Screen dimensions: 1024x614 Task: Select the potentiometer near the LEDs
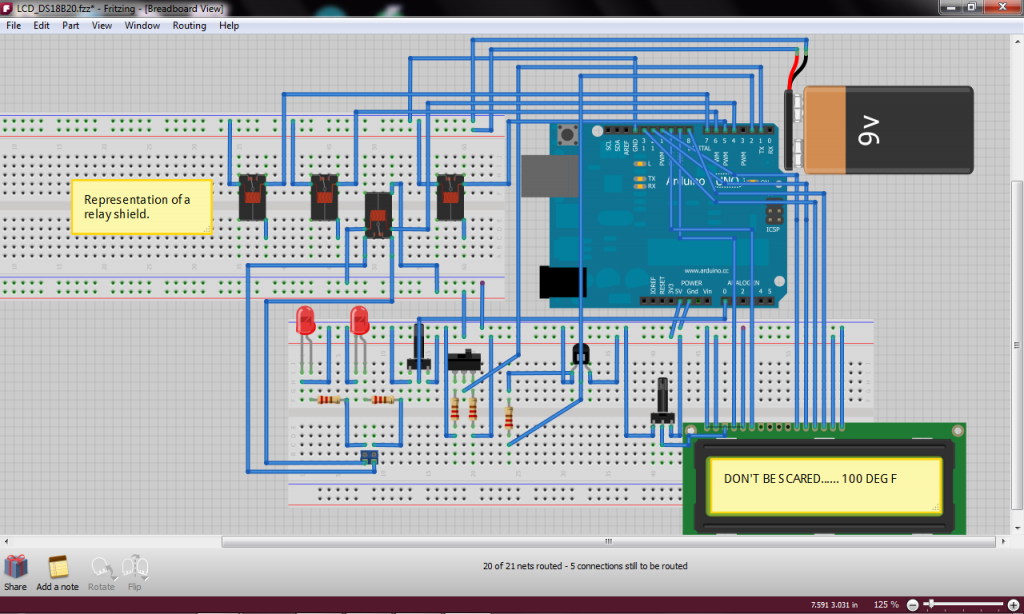click(419, 346)
